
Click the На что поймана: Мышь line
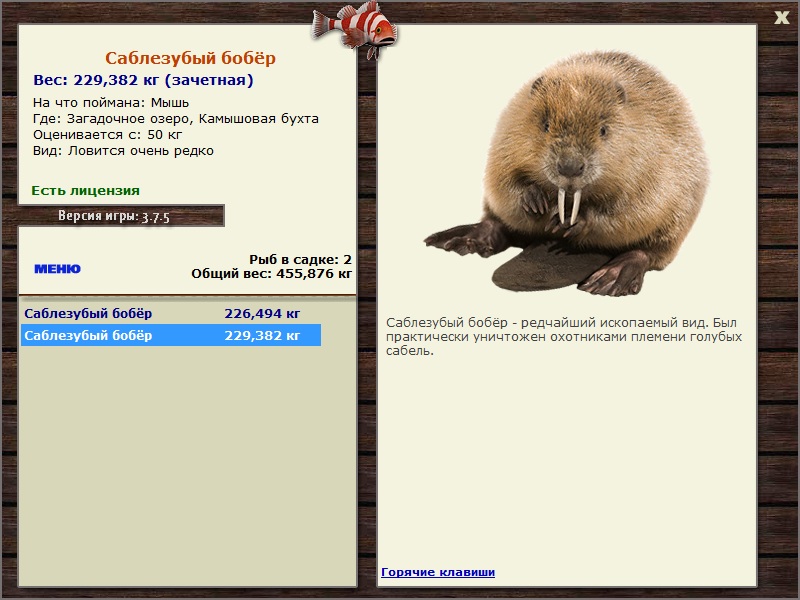click(111, 103)
